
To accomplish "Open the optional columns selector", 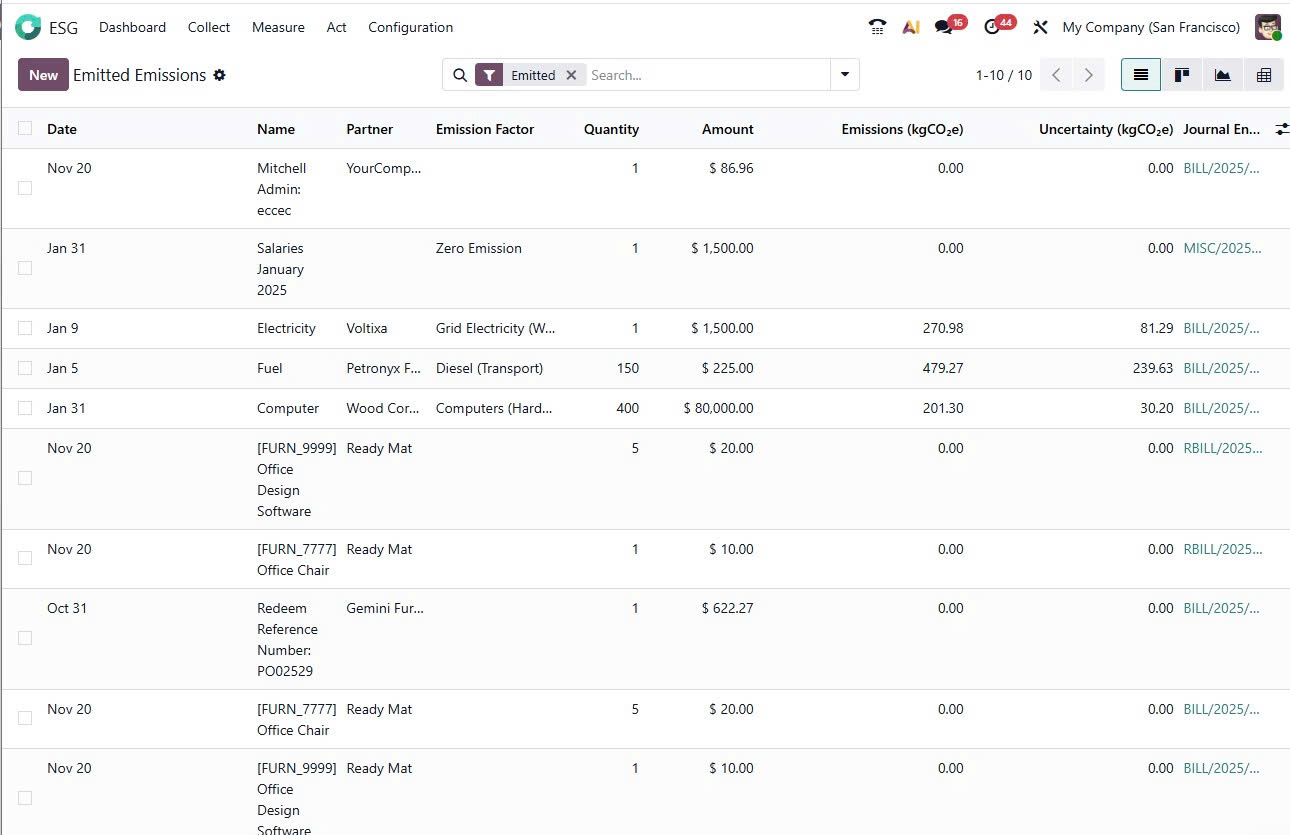I will pos(1281,129).
